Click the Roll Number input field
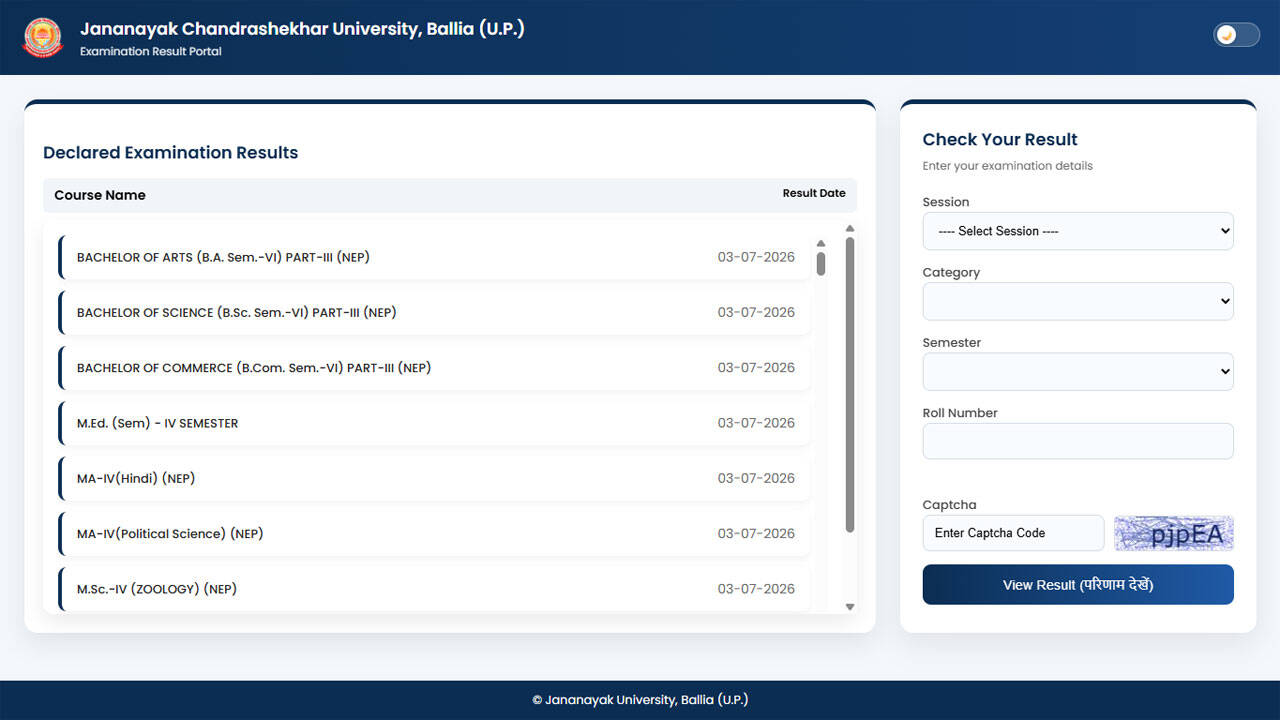This screenshot has width=1280, height=720. coord(1078,441)
